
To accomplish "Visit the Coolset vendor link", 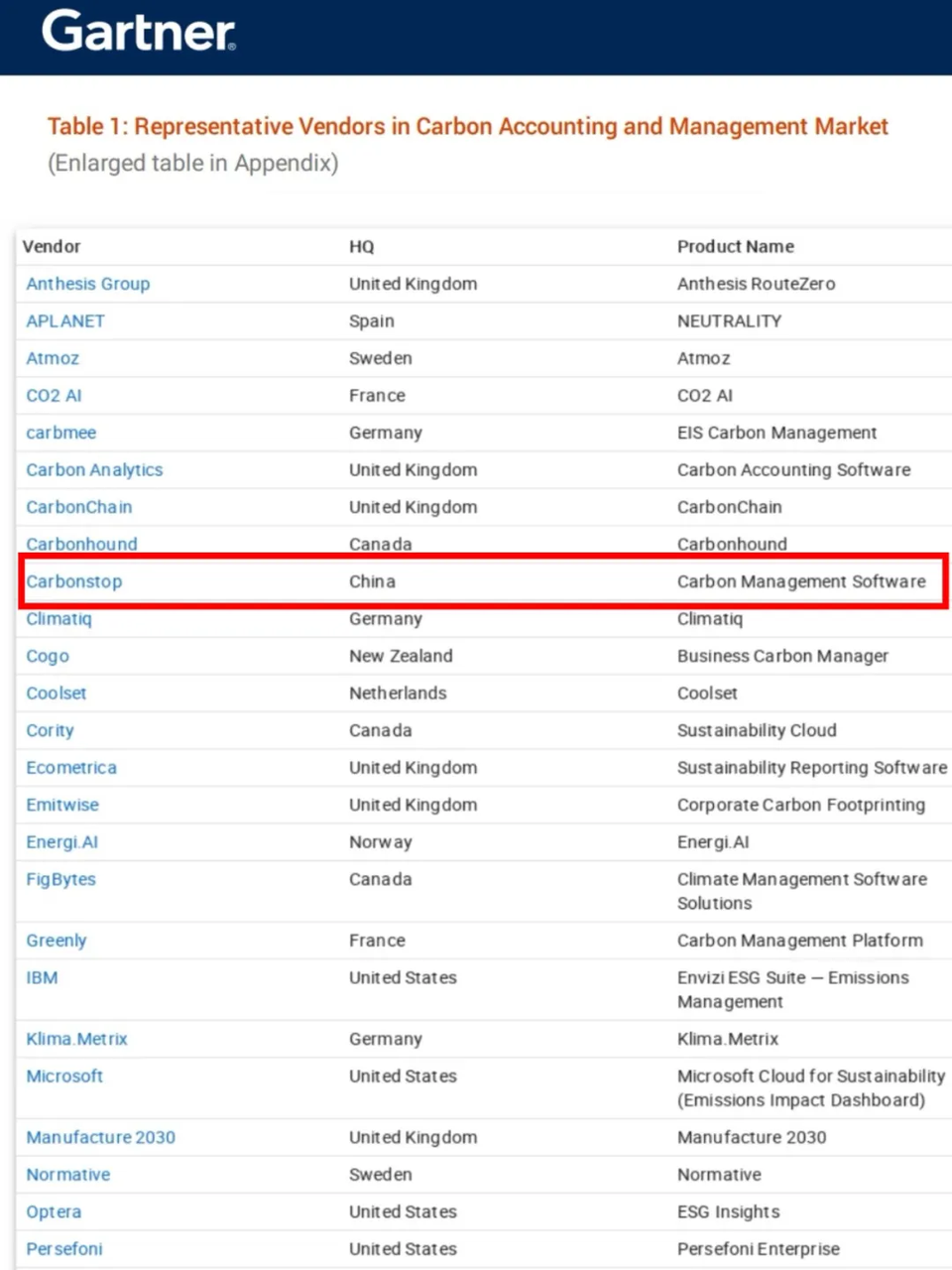I will (x=56, y=694).
